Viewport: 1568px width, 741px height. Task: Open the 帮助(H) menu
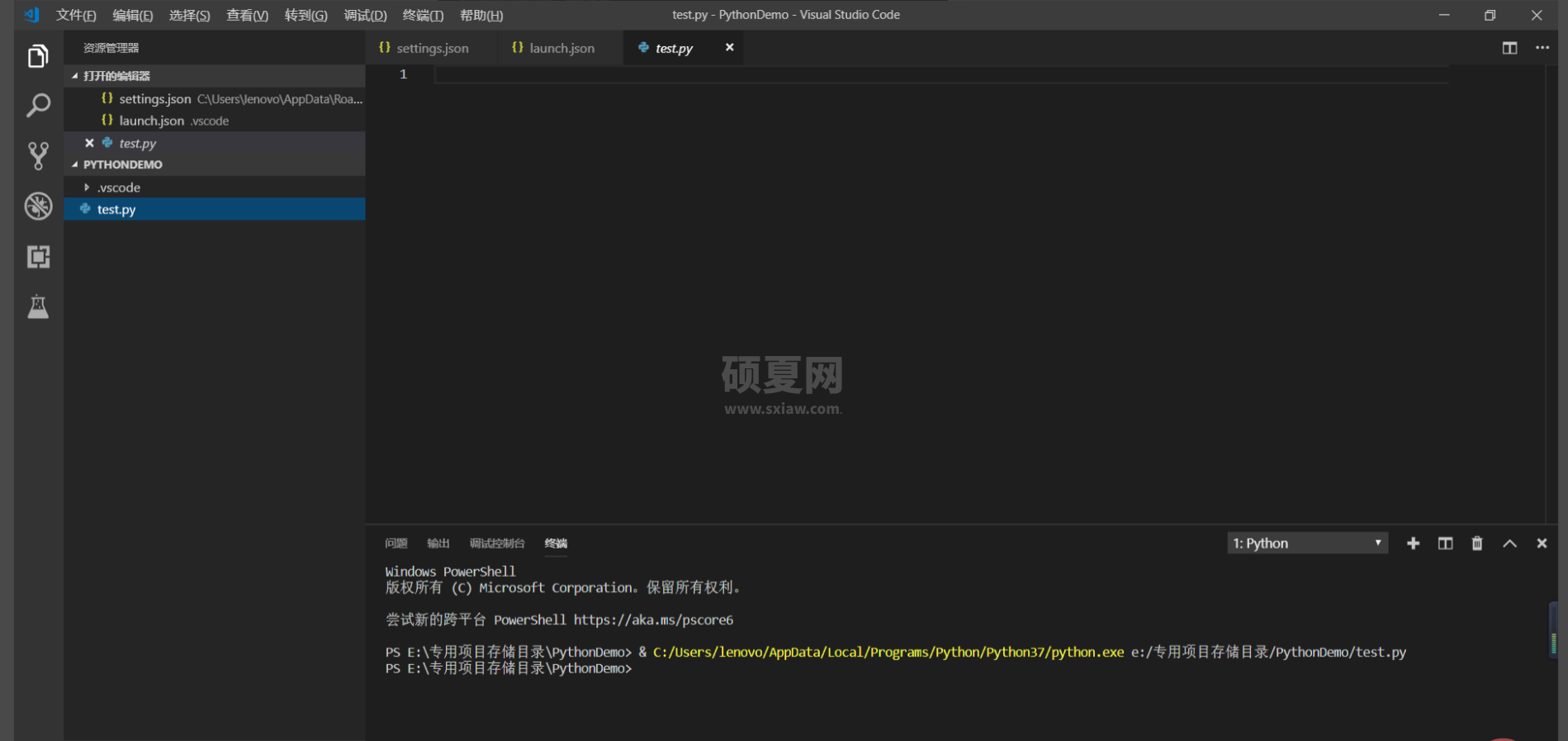[x=481, y=15]
